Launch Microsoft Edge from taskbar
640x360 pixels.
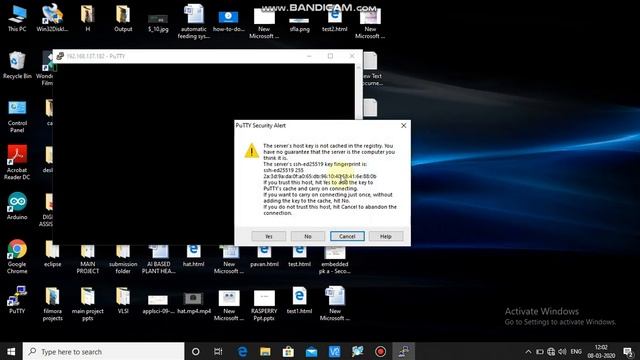[242, 351]
